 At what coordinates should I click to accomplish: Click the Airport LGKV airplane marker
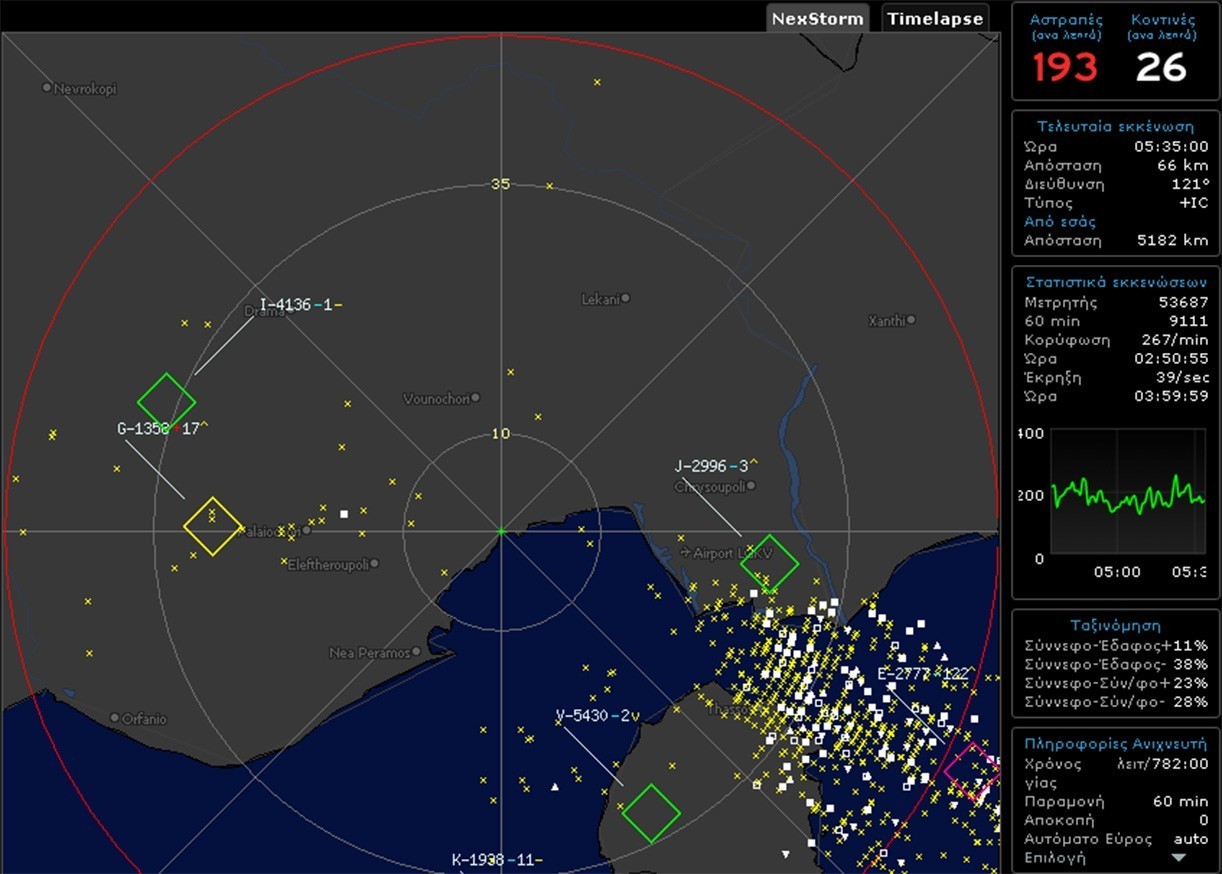(x=685, y=552)
